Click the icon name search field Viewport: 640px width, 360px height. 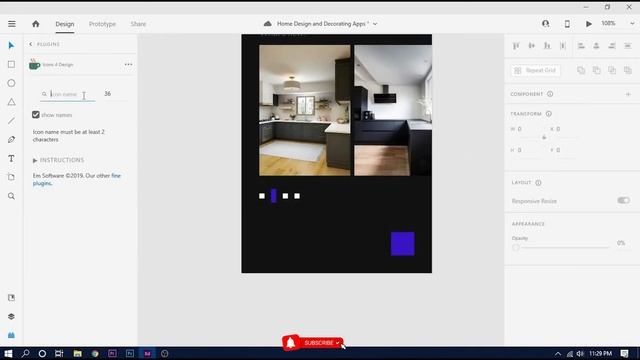coord(68,94)
